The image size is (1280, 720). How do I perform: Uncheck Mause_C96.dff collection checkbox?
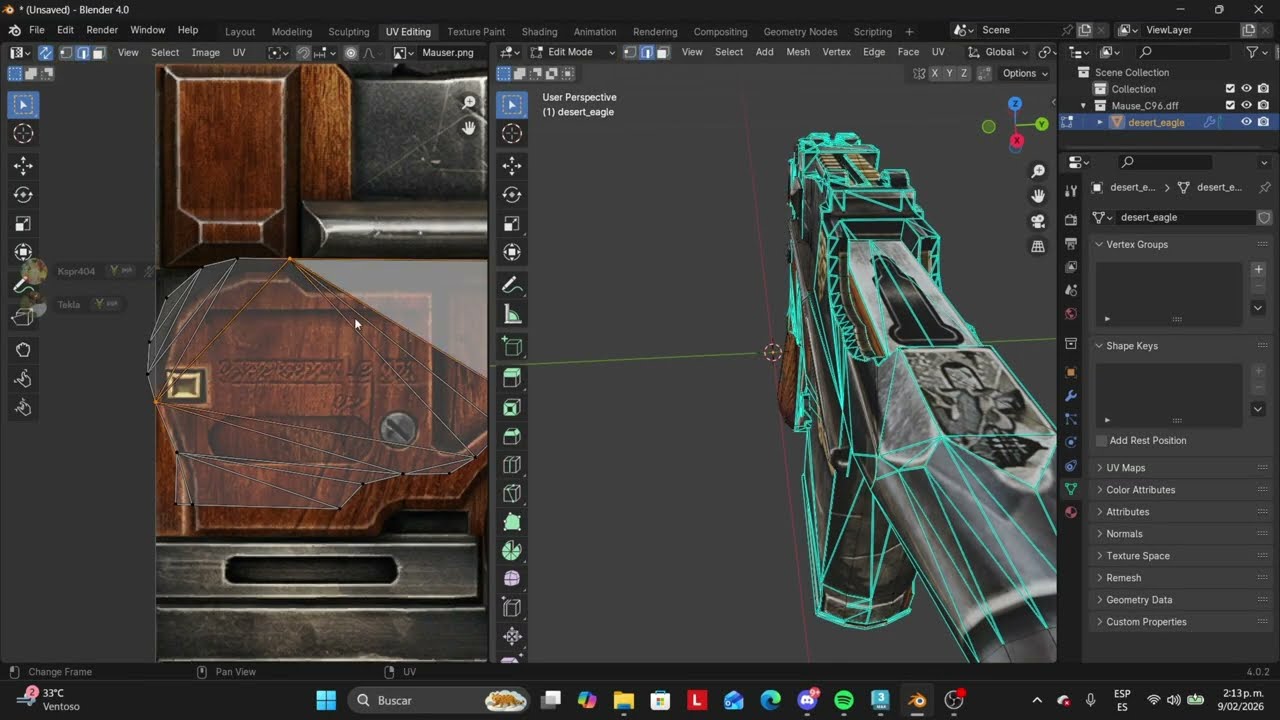[x=1230, y=105]
